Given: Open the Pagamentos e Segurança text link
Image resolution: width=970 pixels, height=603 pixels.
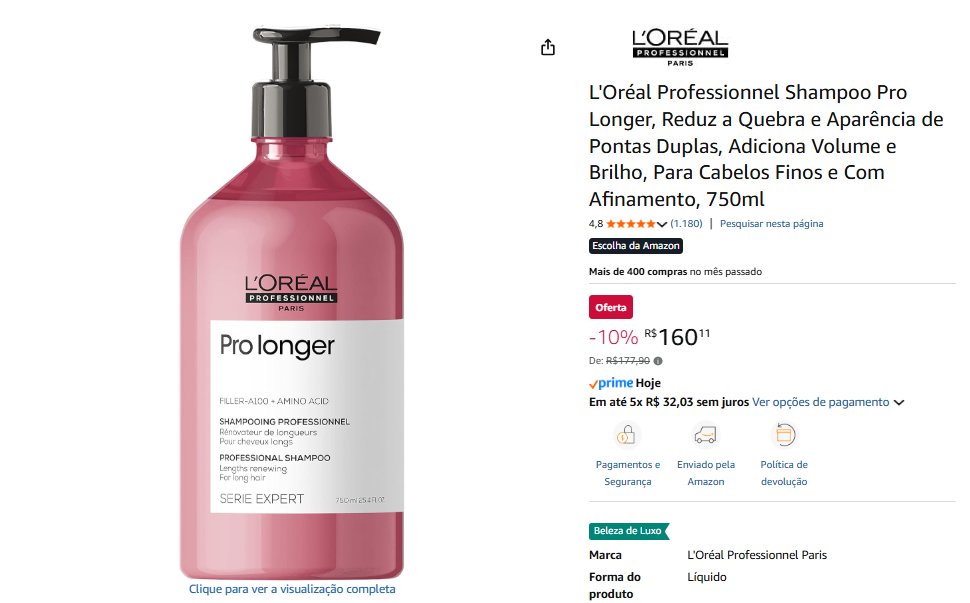Looking at the screenshot, I should point(627,473).
